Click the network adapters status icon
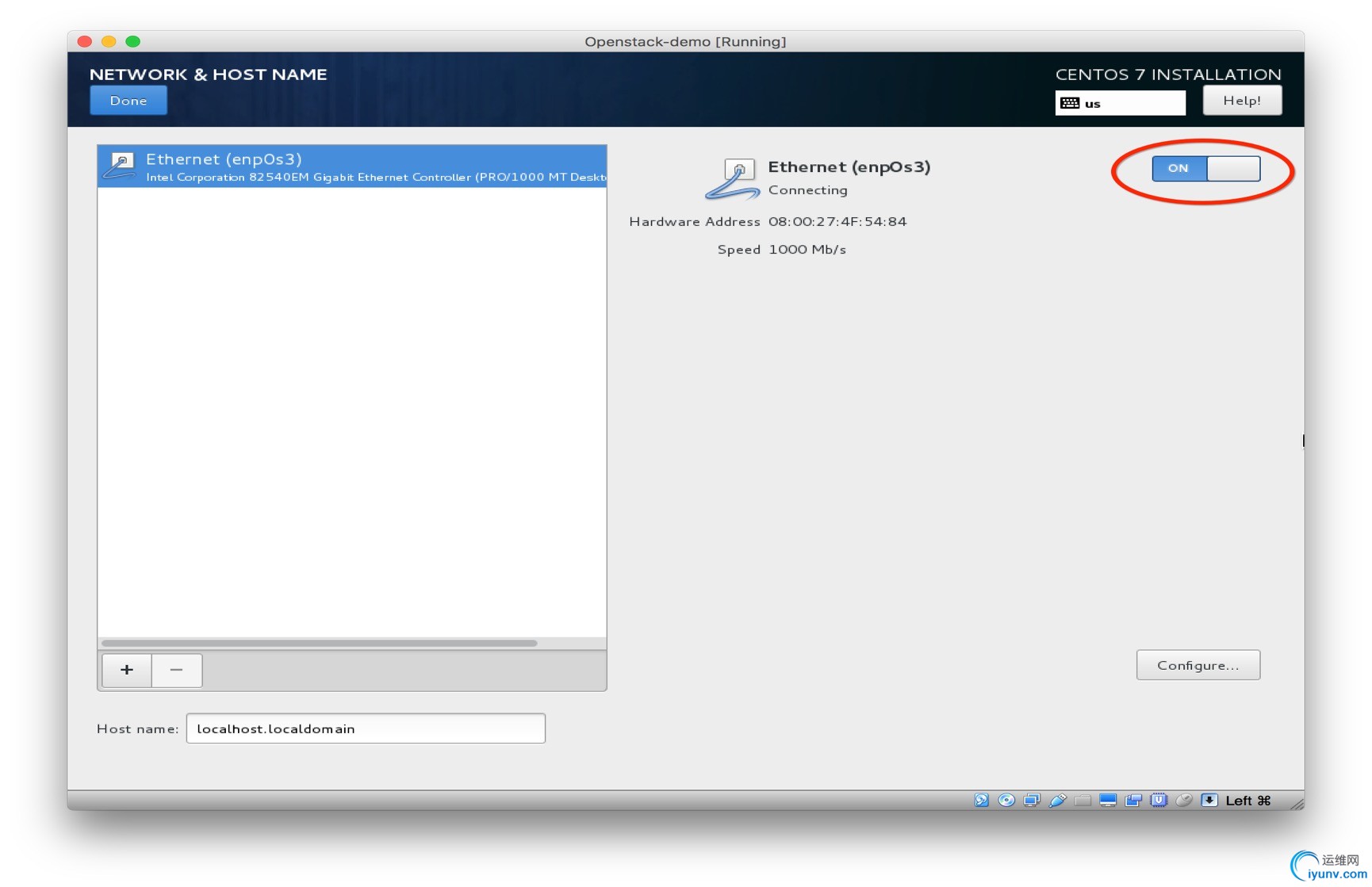 1032,801
